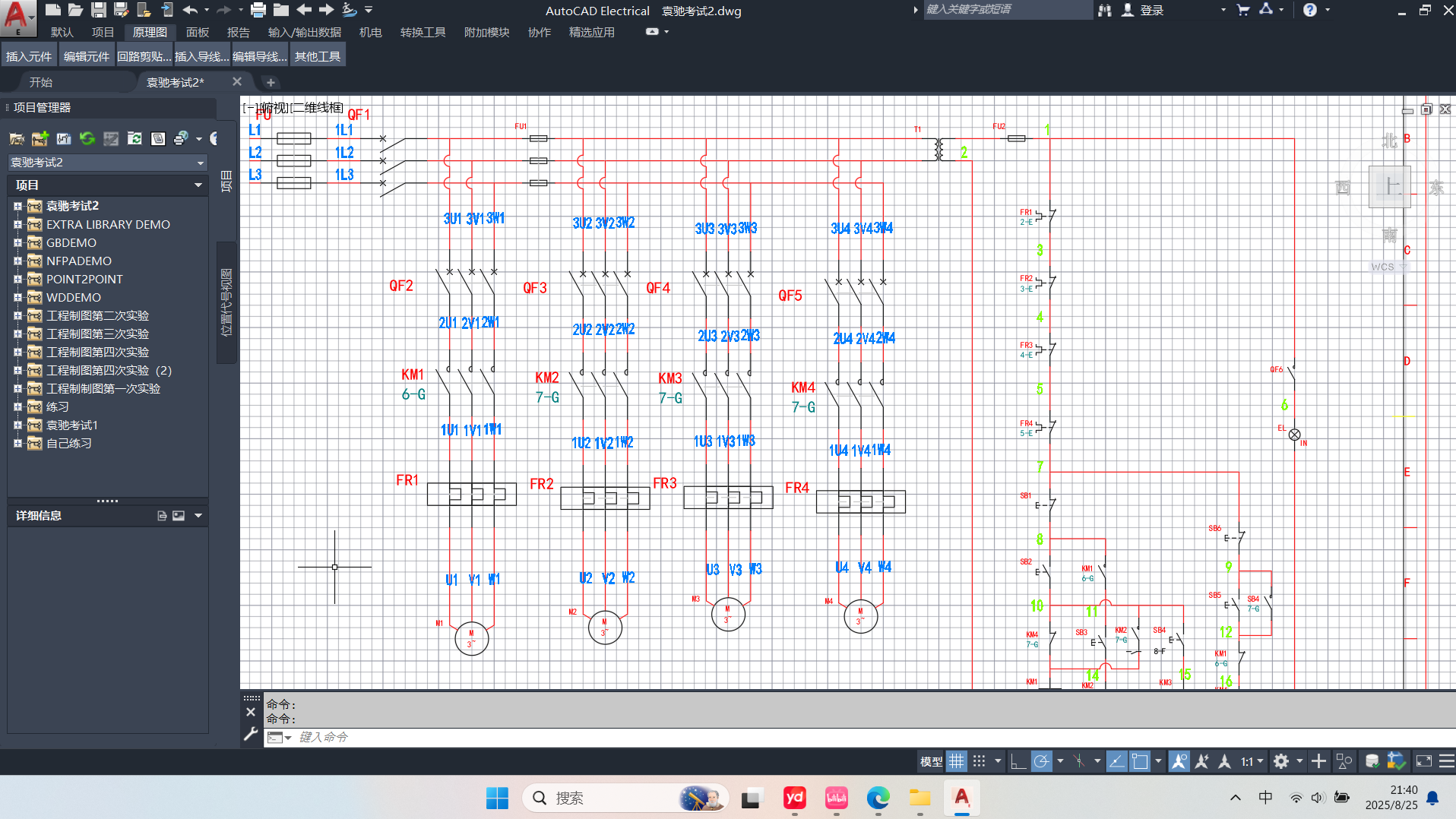Click the Clean Screen expand icon
The width and height of the screenshot is (1456, 819).
pyautogui.click(x=1424, y=761)
